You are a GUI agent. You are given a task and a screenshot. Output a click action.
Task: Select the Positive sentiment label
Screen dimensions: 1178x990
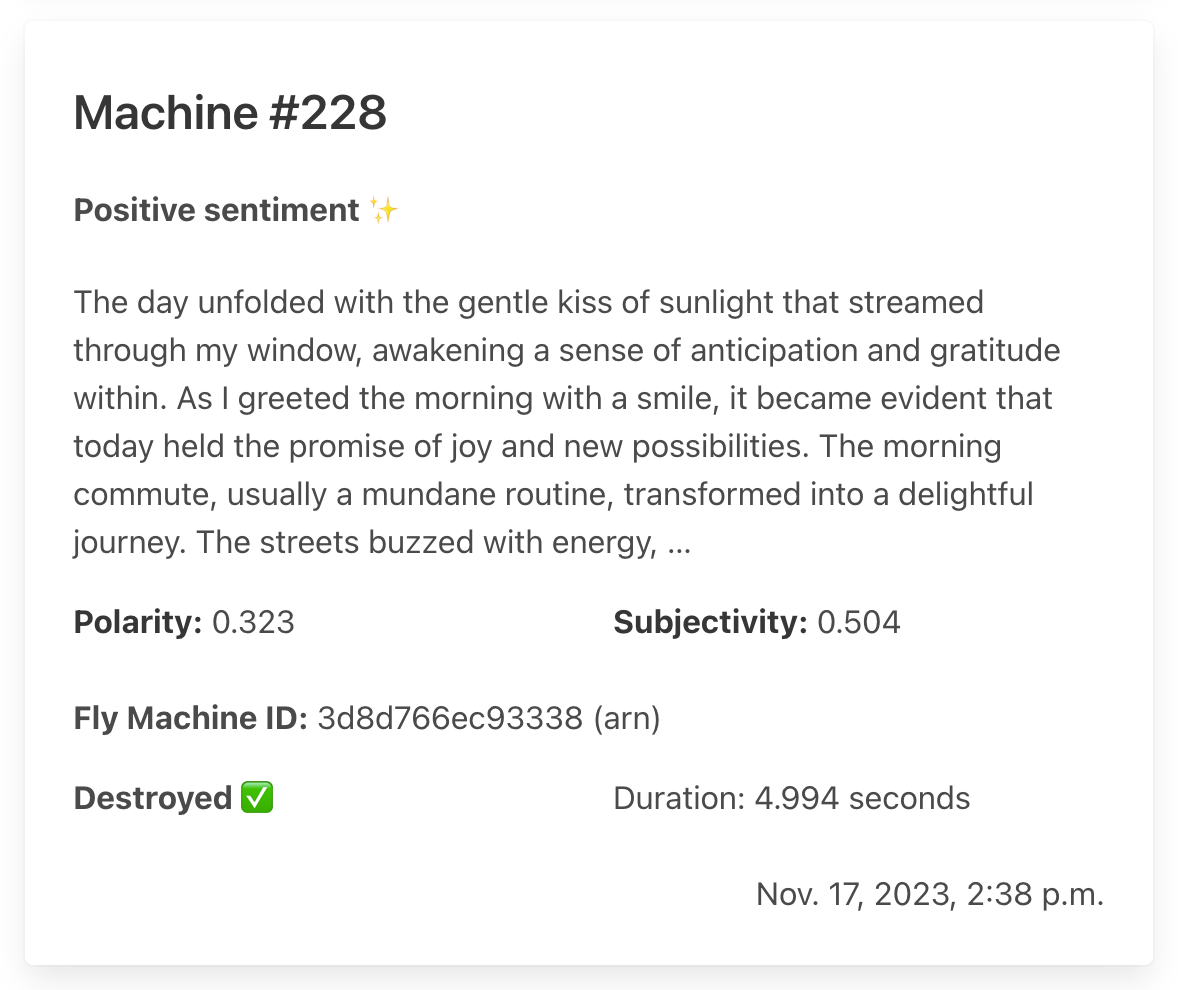[216, 211]
